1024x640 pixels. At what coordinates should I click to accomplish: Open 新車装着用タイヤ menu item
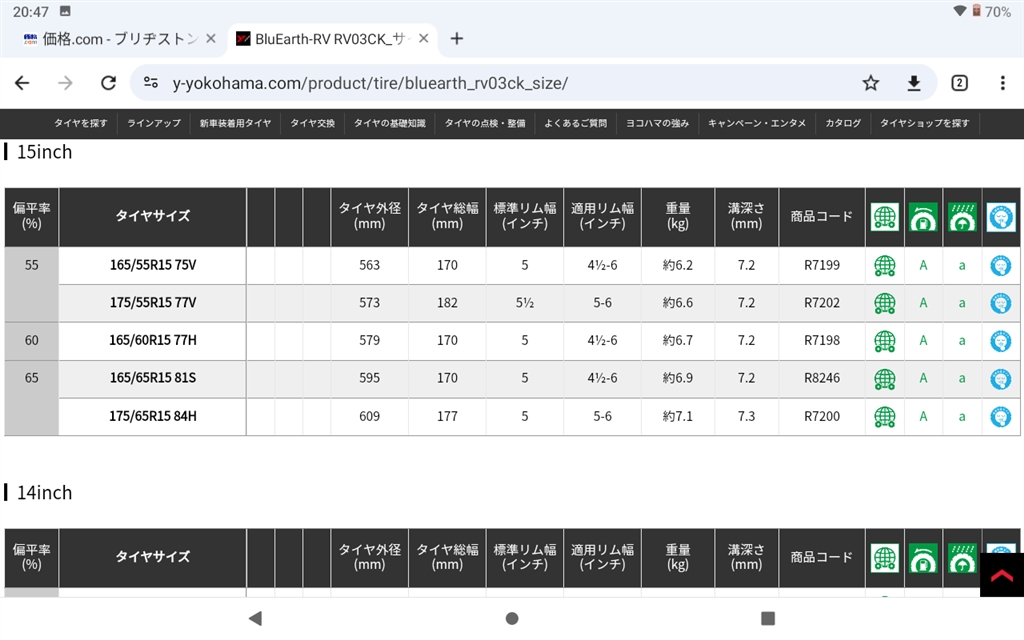click(235, 123)
